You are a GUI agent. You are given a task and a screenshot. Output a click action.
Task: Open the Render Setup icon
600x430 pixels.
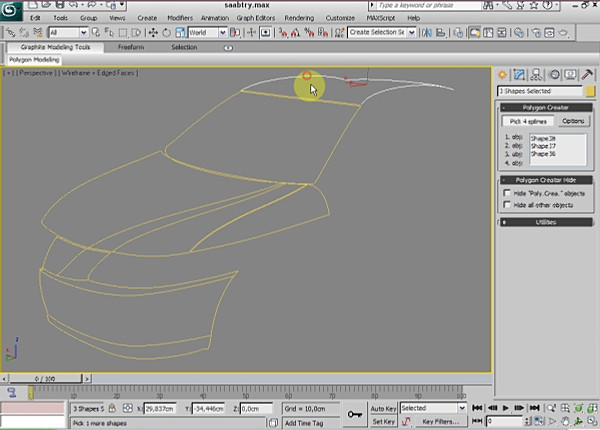tap(536, 33)
